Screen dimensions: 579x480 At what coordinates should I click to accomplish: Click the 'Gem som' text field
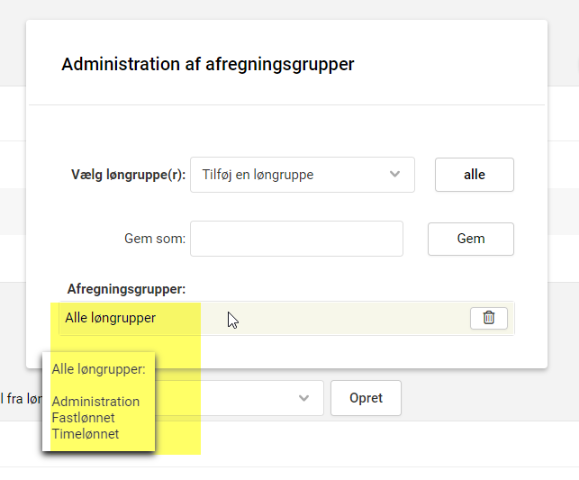tap(297, 239)
